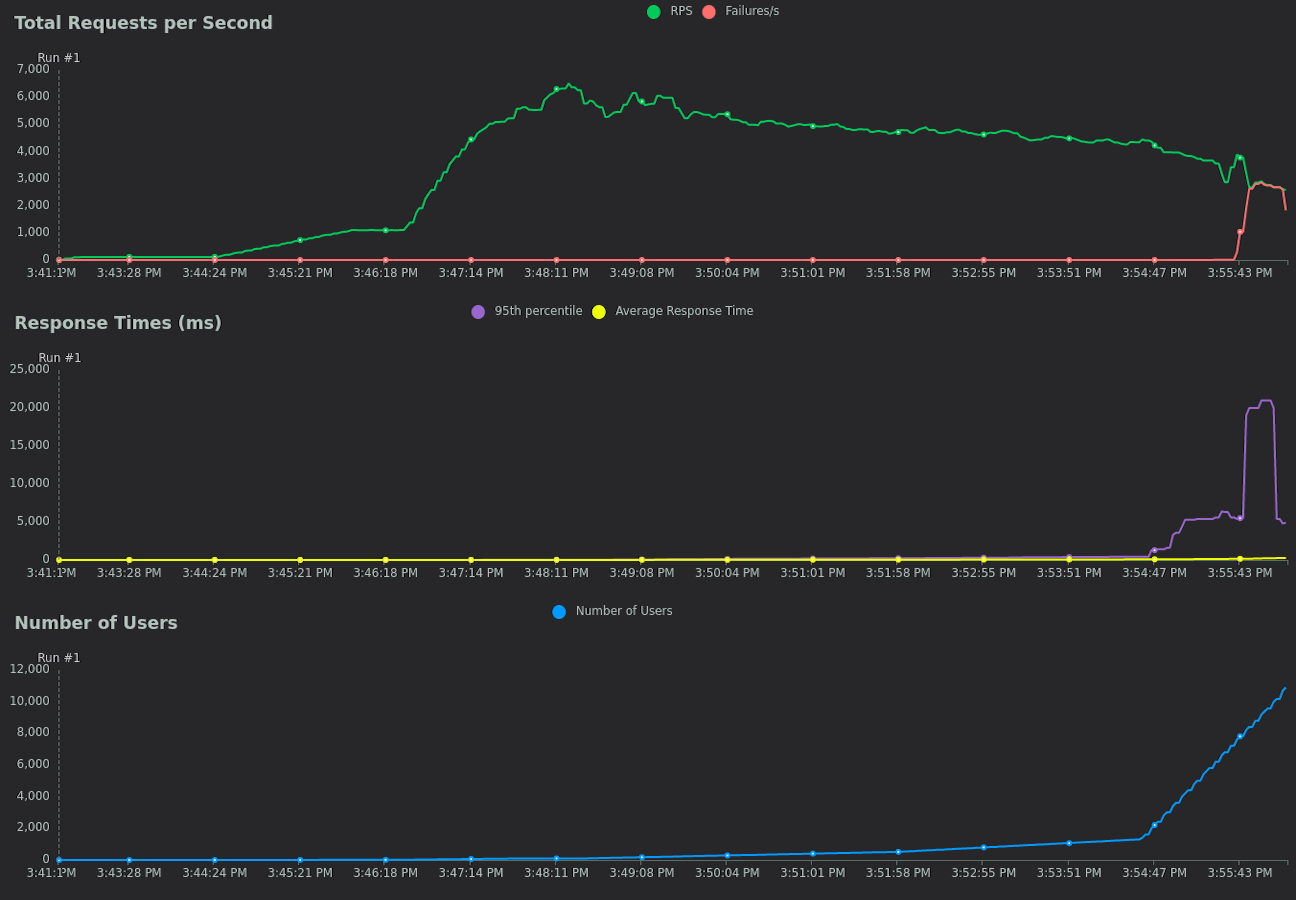
Task: Click 20,000 y-axis label in response times chart
Action: 30,407
